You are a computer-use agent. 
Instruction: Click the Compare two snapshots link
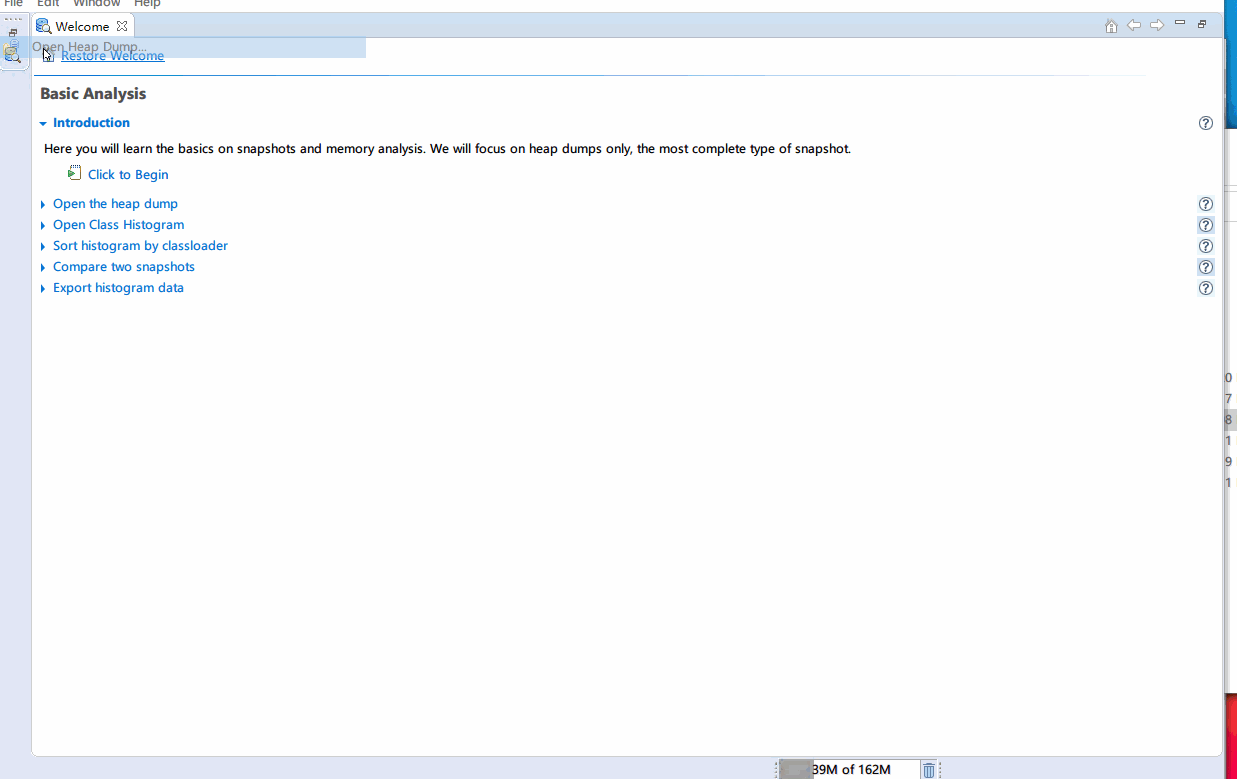[x=124, y=267]
